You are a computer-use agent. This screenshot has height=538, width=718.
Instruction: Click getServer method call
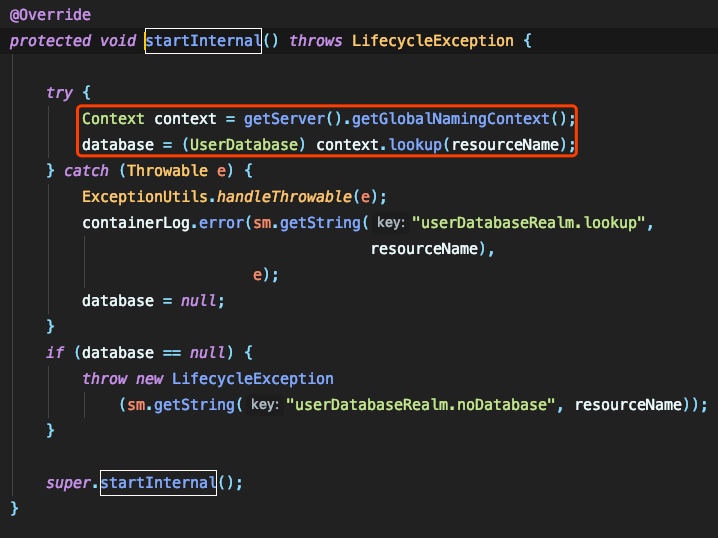(284, 119)
